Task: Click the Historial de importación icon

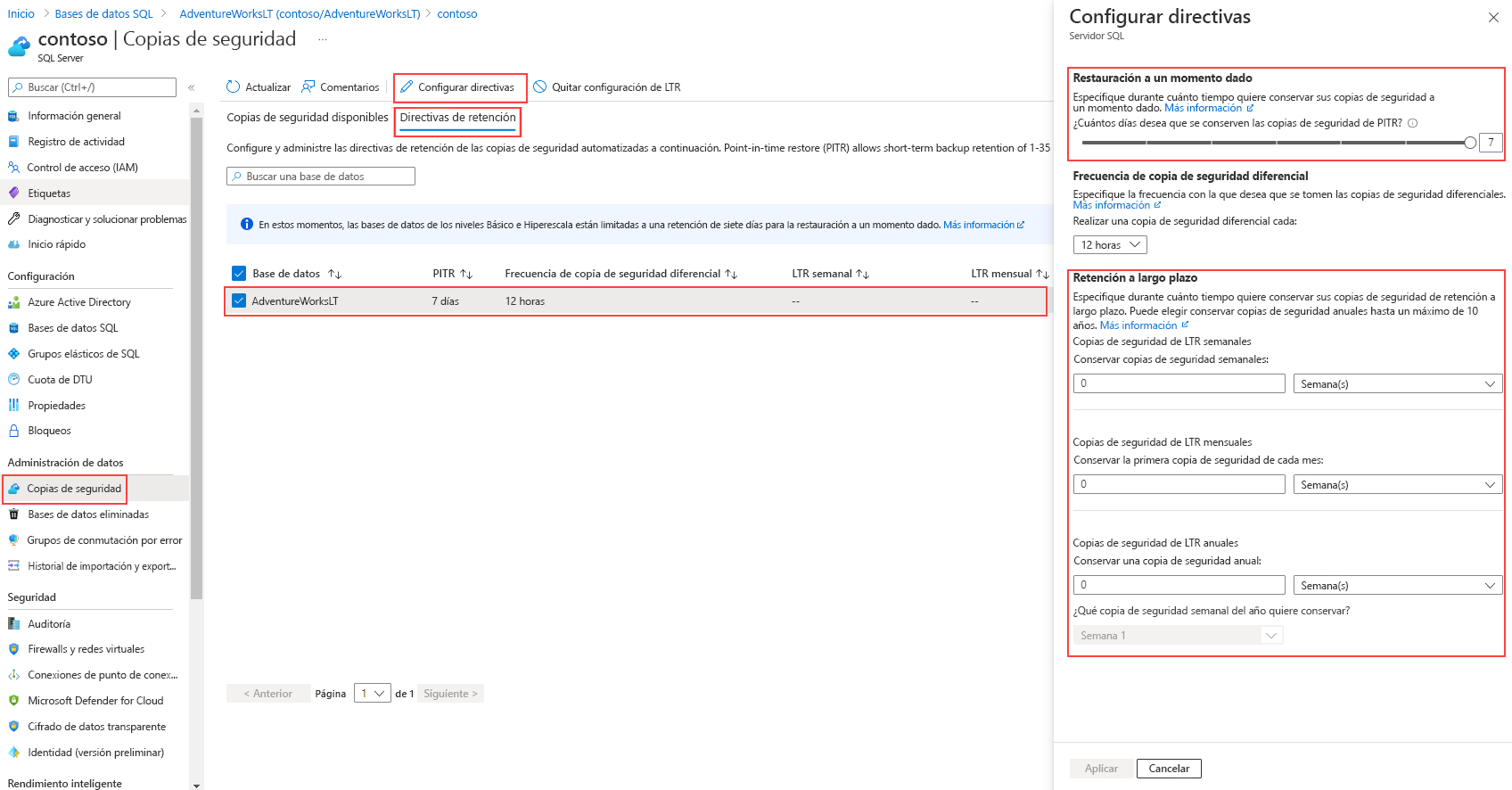Action: (x=13, y=566)
